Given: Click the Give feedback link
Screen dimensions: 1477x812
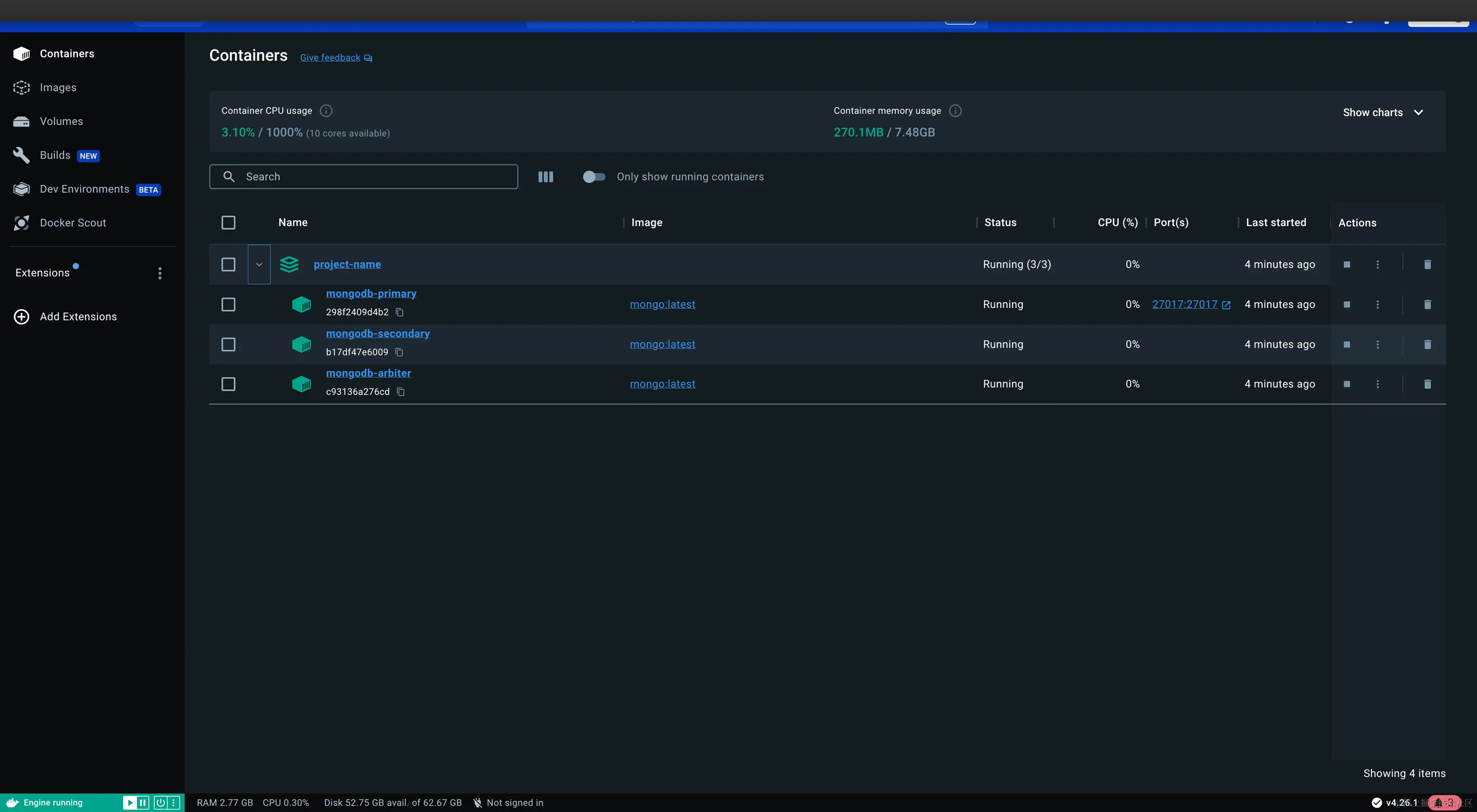Looking at the screenshot, I should pyautogui.click(x=330, y=57).
